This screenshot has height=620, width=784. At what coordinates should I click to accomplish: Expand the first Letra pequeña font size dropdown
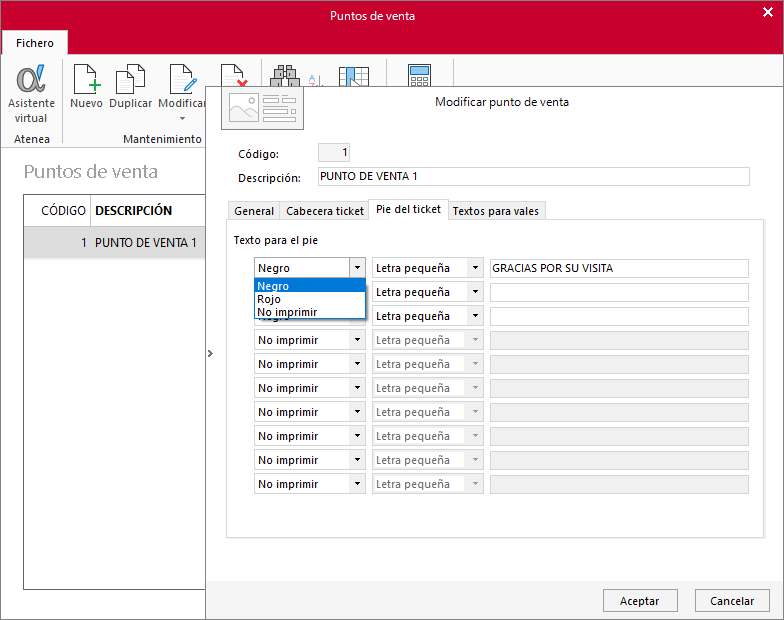tap(475, 268)
